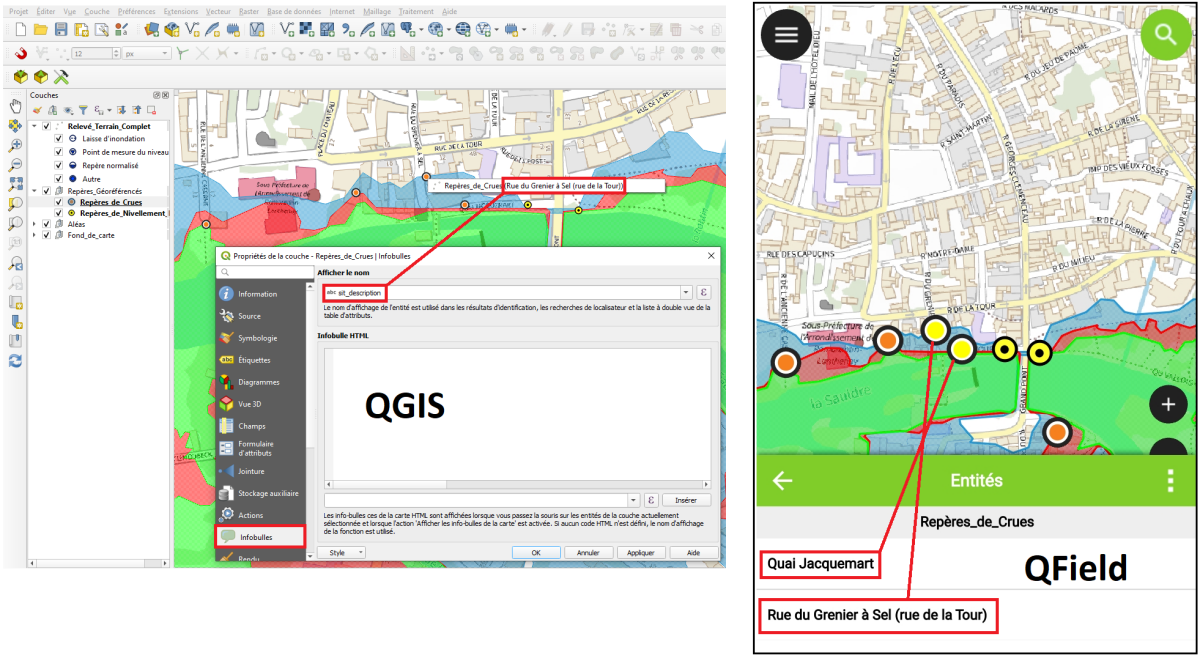Collapse the Repères_Géoréférencés group

click(35, 190)
